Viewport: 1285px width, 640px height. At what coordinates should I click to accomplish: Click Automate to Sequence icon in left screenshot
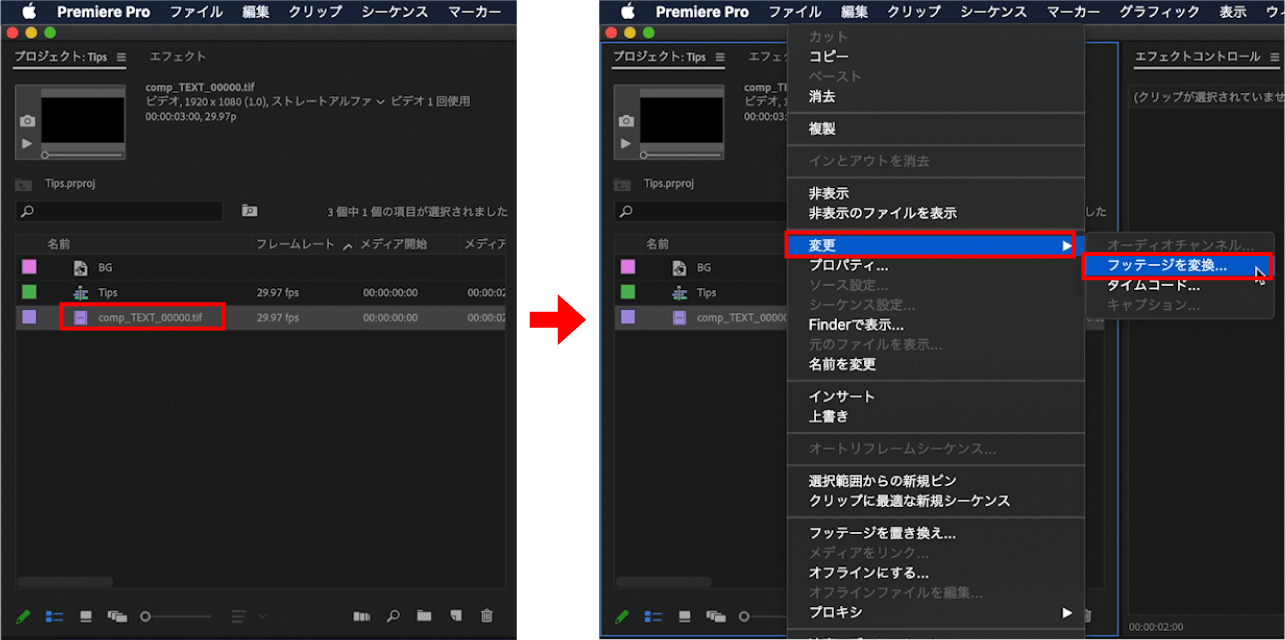click(363, 616)
